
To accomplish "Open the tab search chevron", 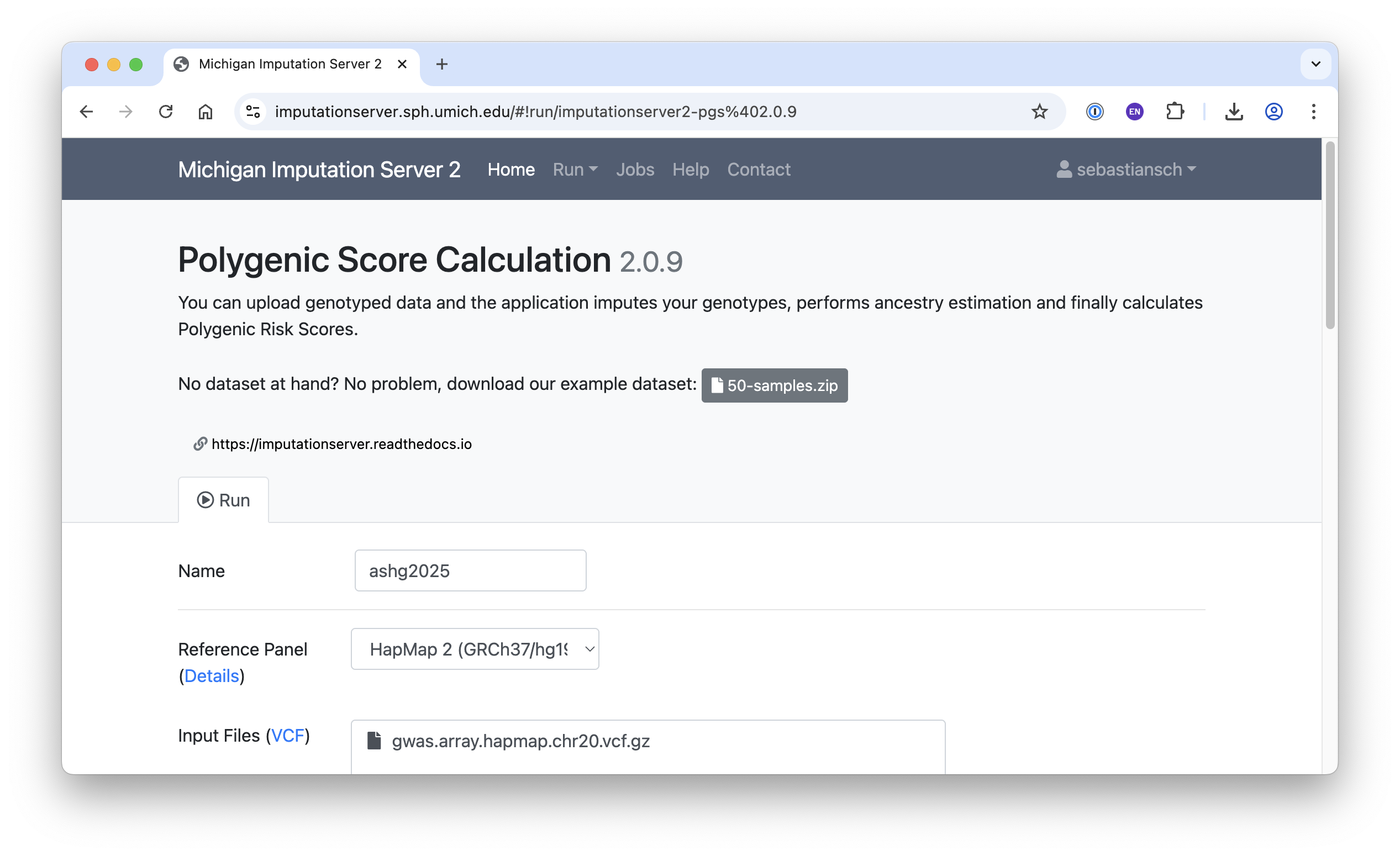I will pos(1315,64).
